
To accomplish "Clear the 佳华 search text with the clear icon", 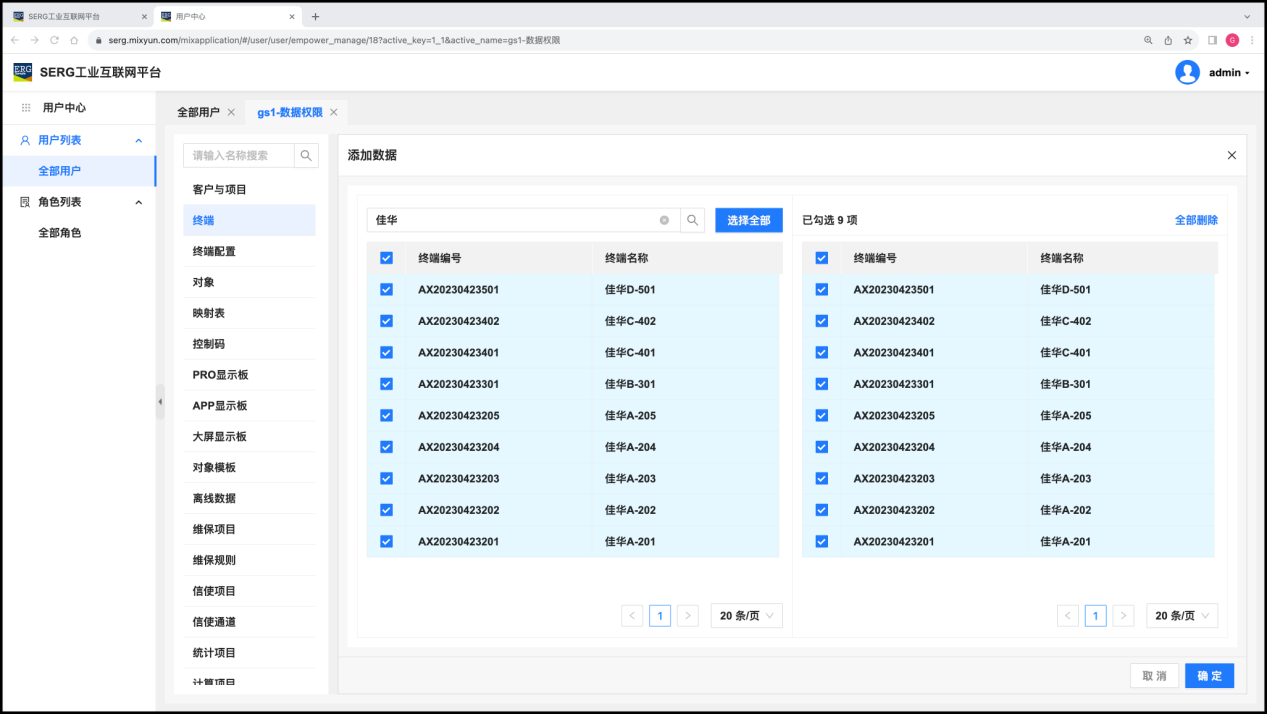I will pyautogui.click(x=664, y=220).
